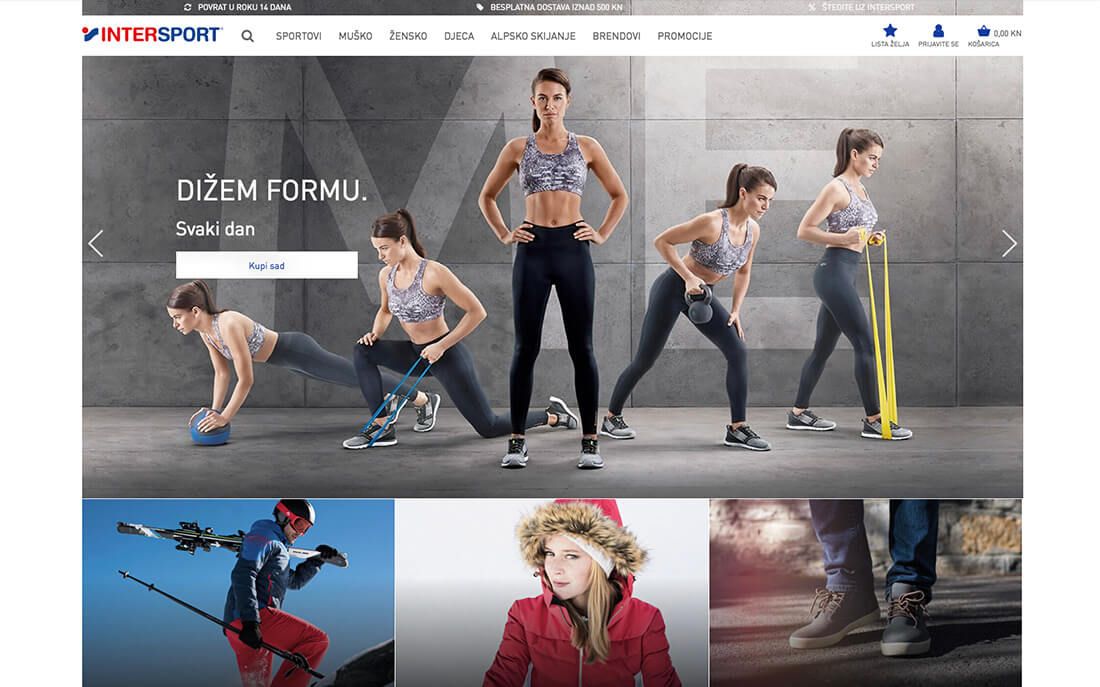Select Promocije in the navigation bar
1100x687 pixels.
[x=684, y=36]
